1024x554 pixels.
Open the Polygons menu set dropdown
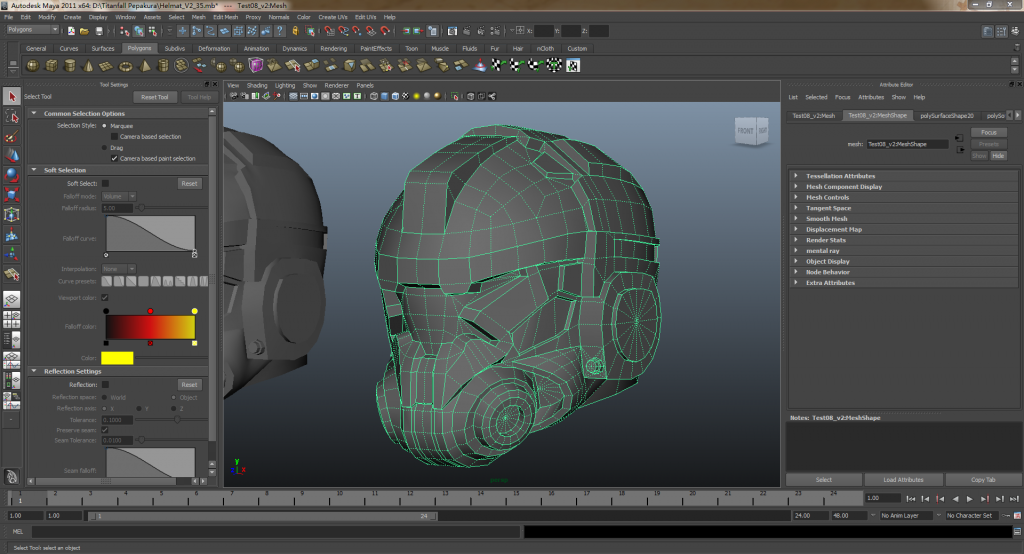pyautogui.click(x=33, y=30)
